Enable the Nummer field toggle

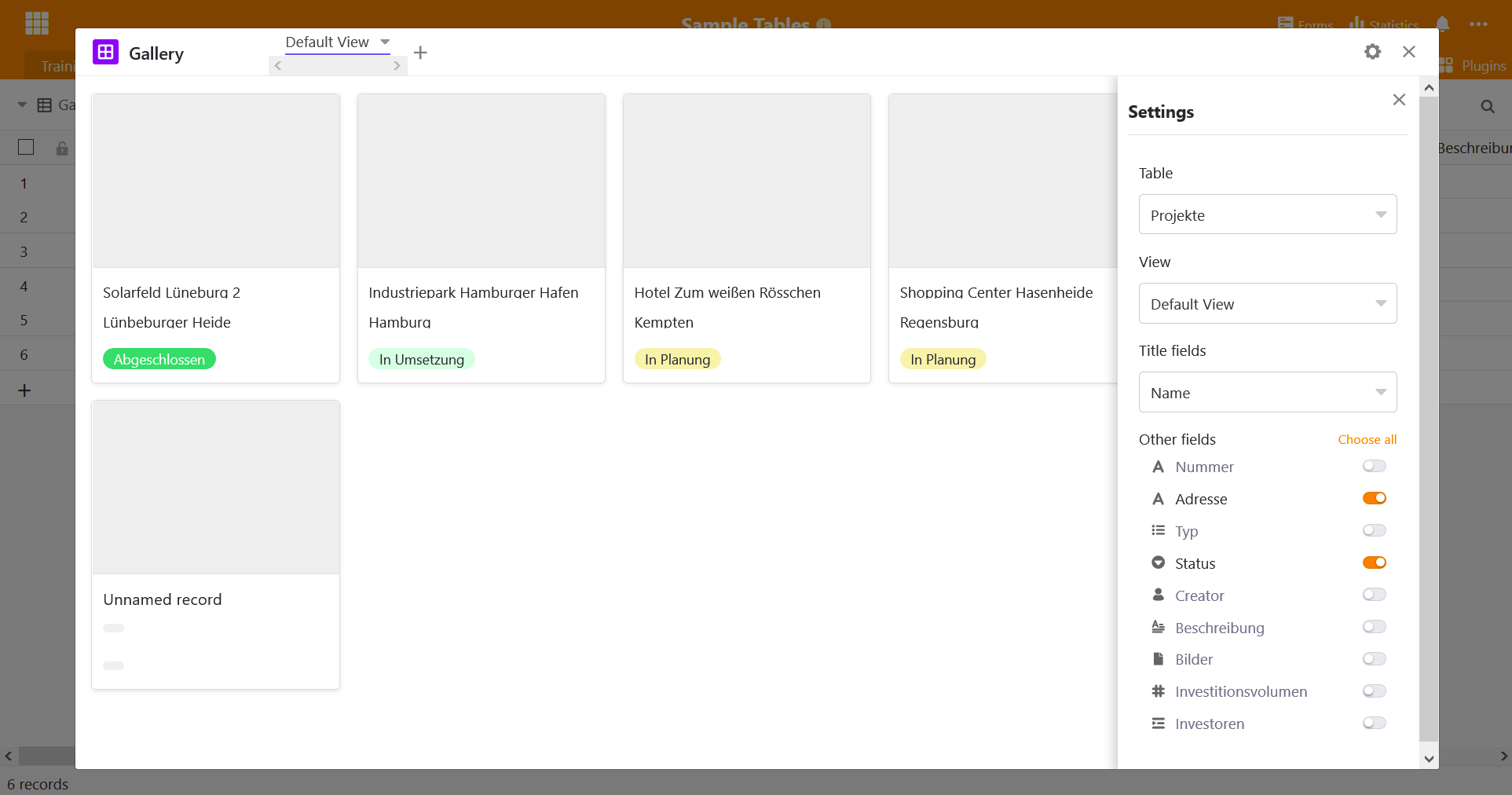tap(1374, 467)
